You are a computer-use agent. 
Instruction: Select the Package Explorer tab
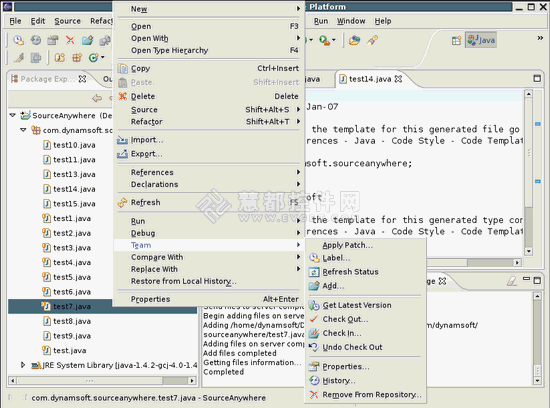pyautogui.click(x=47, y=79)
